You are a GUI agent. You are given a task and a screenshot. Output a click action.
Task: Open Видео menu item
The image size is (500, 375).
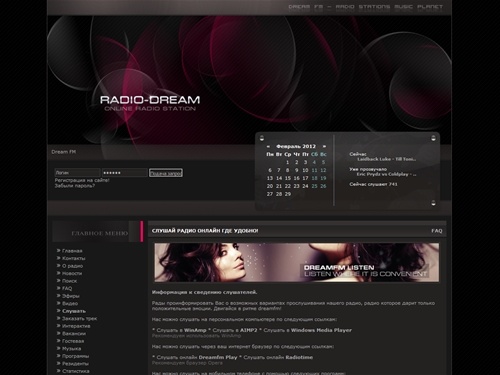pyautogui.click(x=70, y=303)
